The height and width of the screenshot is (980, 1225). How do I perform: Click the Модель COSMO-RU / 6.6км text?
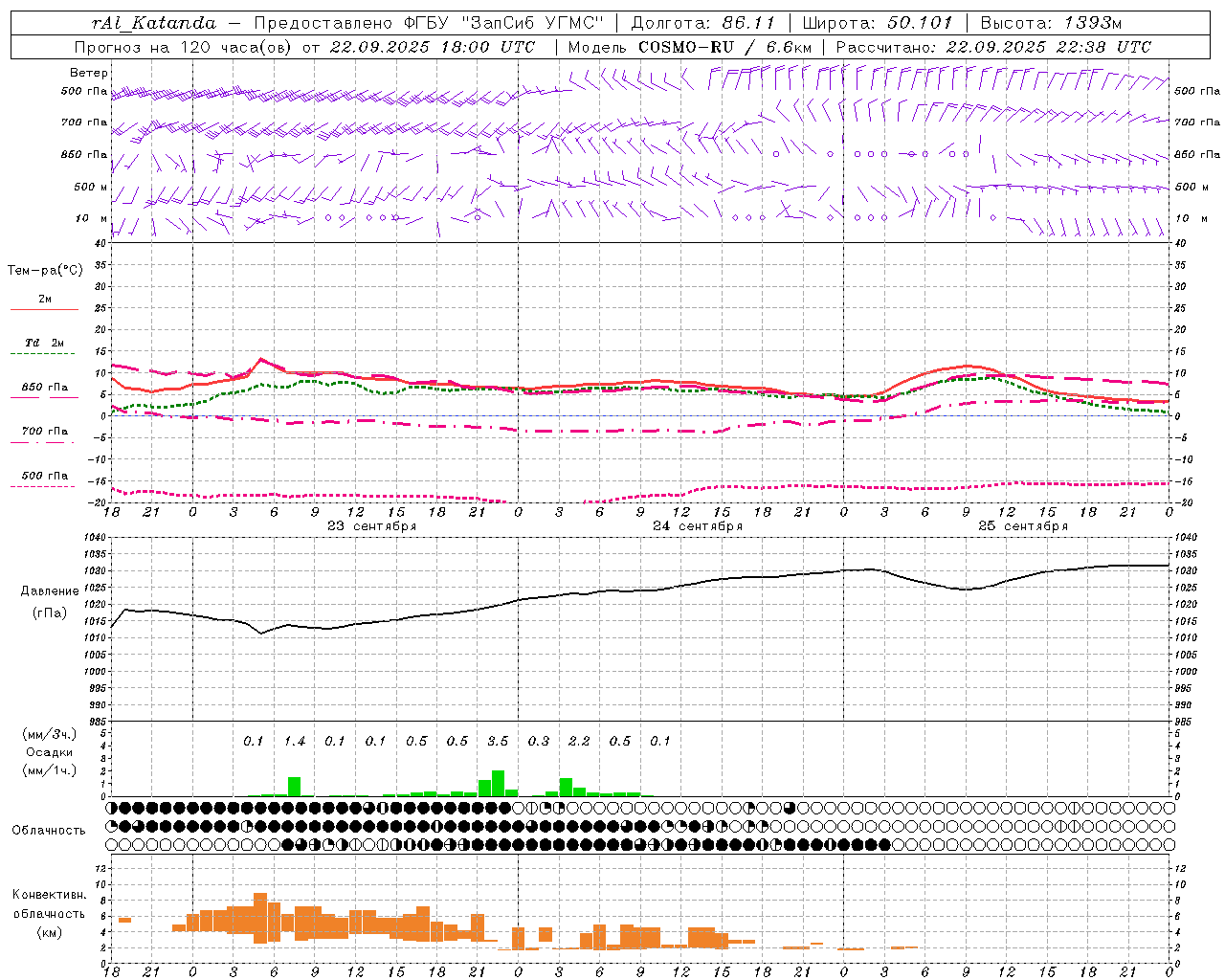click(690, 47)
